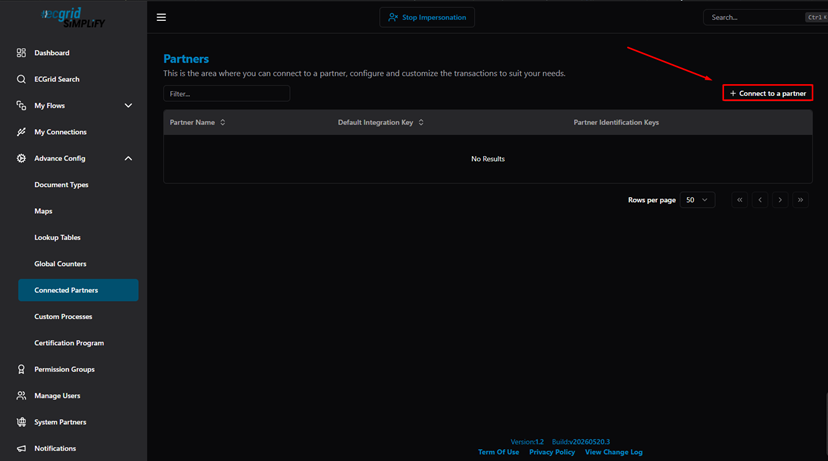Viewport: 828px width, 461px height.
Task: Click the Advance Config gear icon
Action: (21, 158)
